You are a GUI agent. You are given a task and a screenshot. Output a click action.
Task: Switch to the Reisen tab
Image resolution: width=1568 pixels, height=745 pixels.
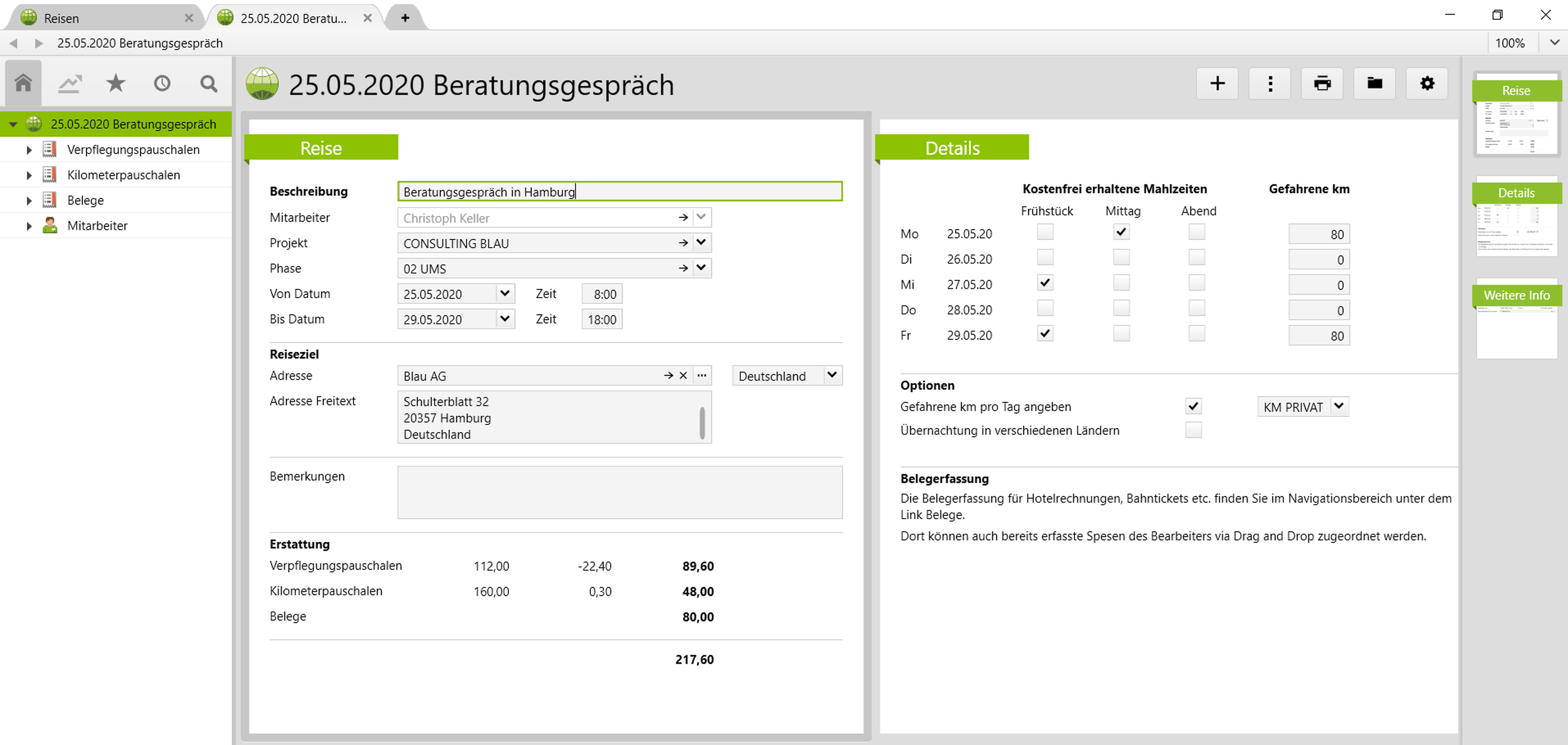coord(61,18)
